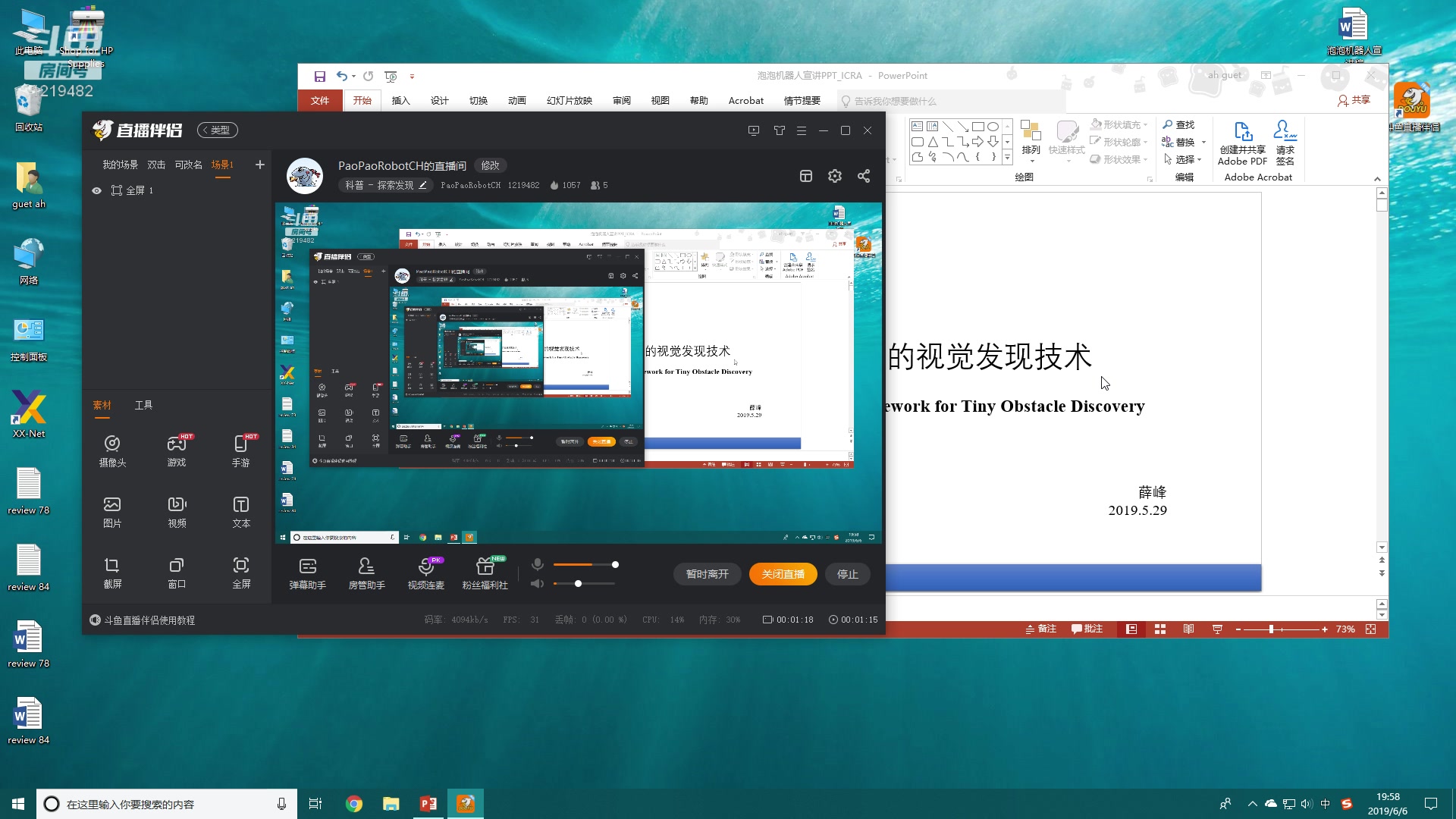This screenshot has height=819, width=1456.
Task: Click 共享 in PowerPoint
Action: [x=1354, y=100]
